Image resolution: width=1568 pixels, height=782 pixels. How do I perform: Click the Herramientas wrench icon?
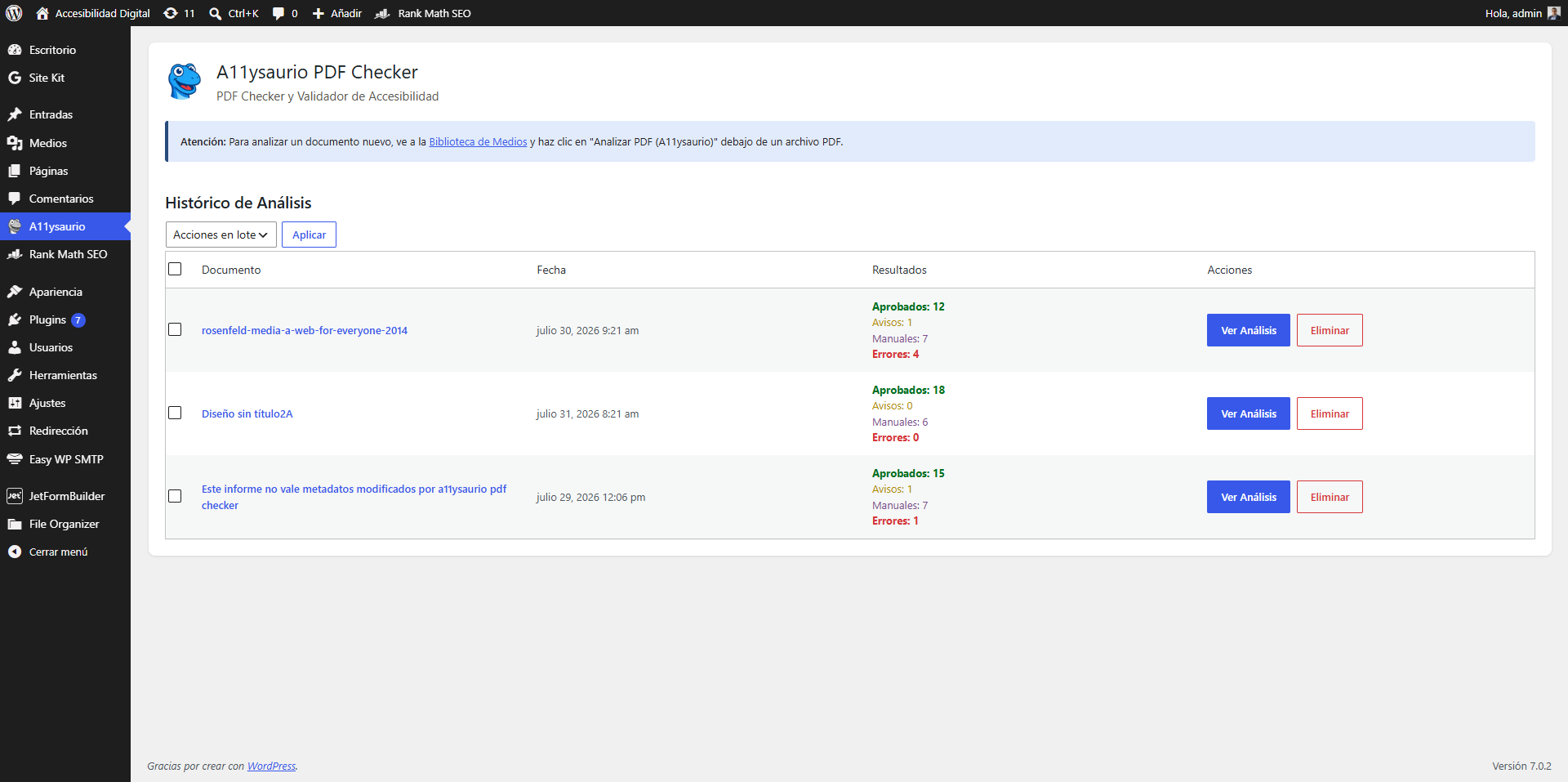point(15,375)
